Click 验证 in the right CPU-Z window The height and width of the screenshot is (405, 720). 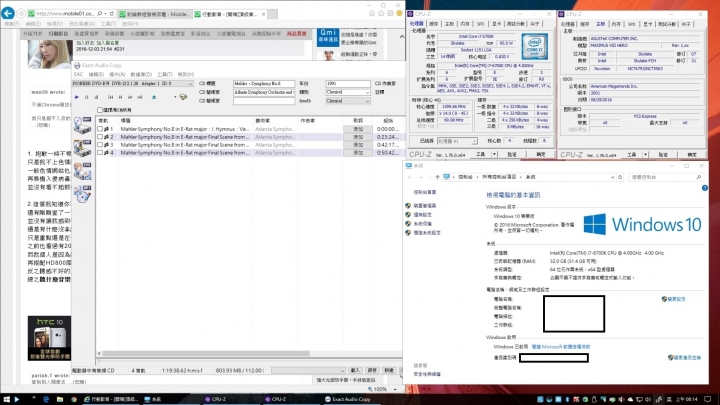663,155
